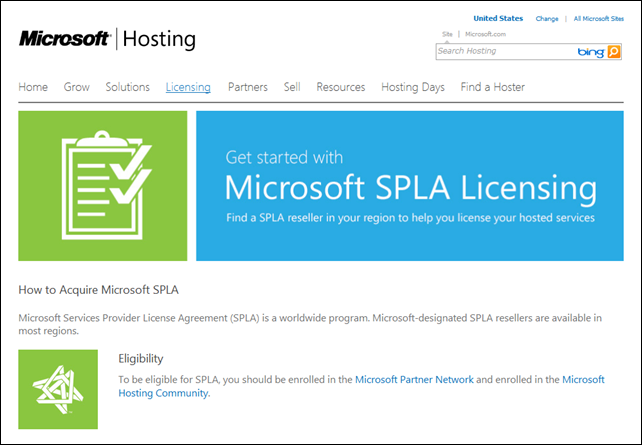642x445 pixels.
Task: Open the Resources navigation item
Action: click(341, 87)
